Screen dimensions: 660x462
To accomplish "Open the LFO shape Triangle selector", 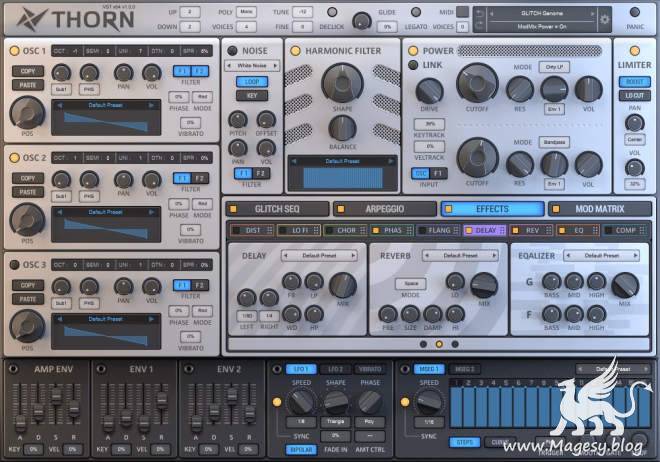I will 335,421.
